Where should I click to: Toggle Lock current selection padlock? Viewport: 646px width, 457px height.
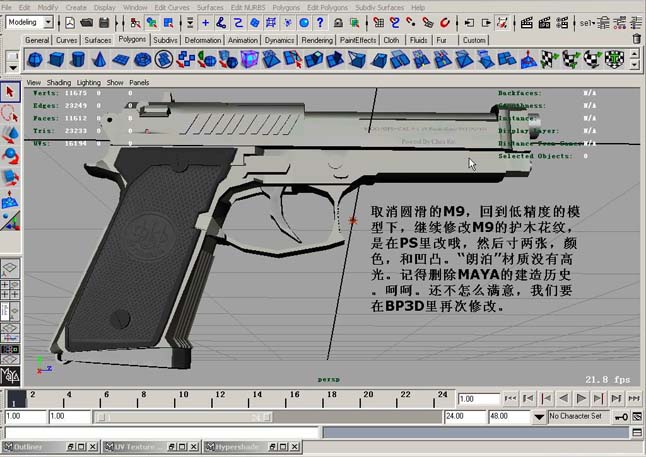pos(338,23)
